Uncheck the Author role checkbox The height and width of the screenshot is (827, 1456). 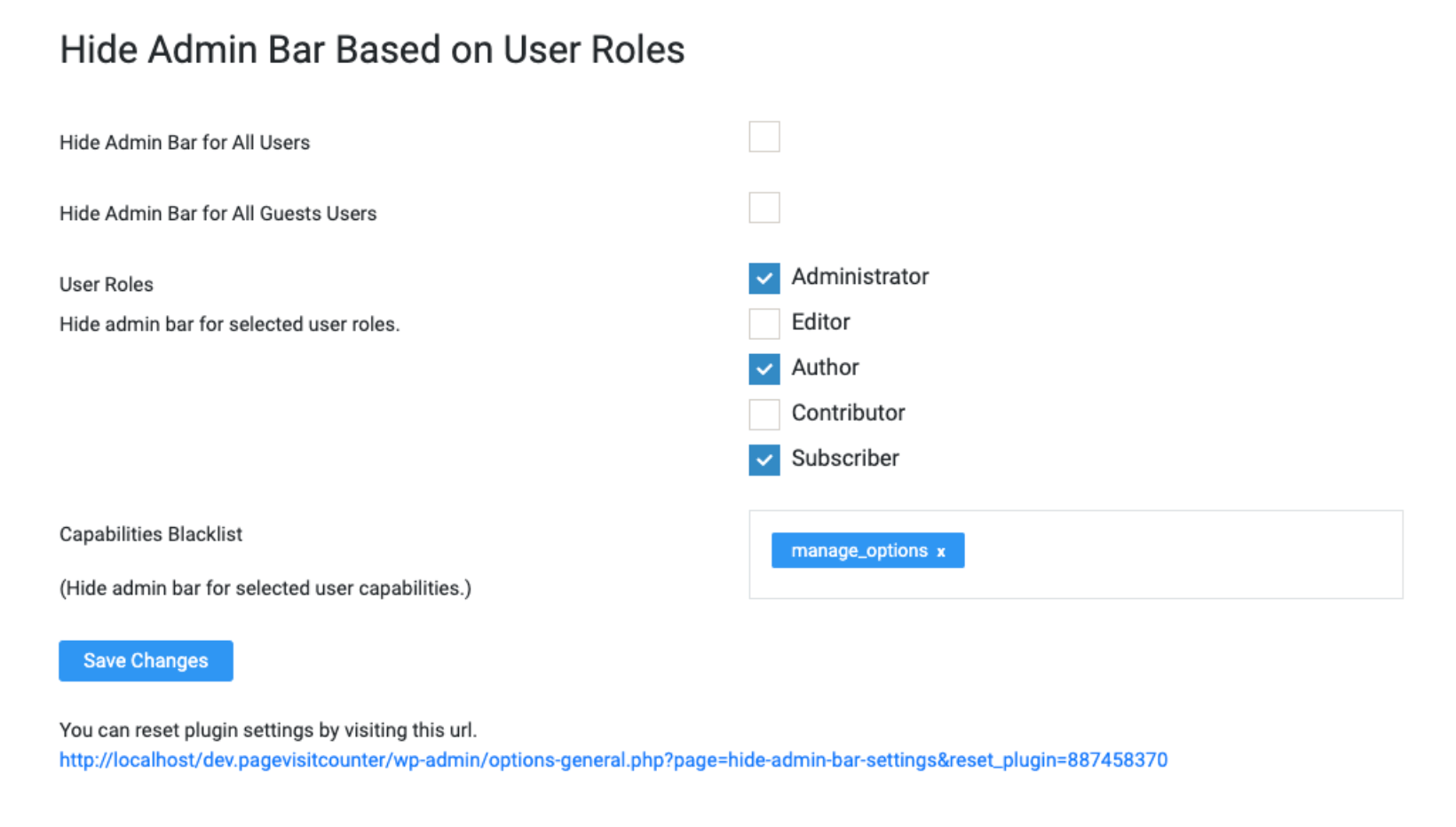[x=764, y=368]
